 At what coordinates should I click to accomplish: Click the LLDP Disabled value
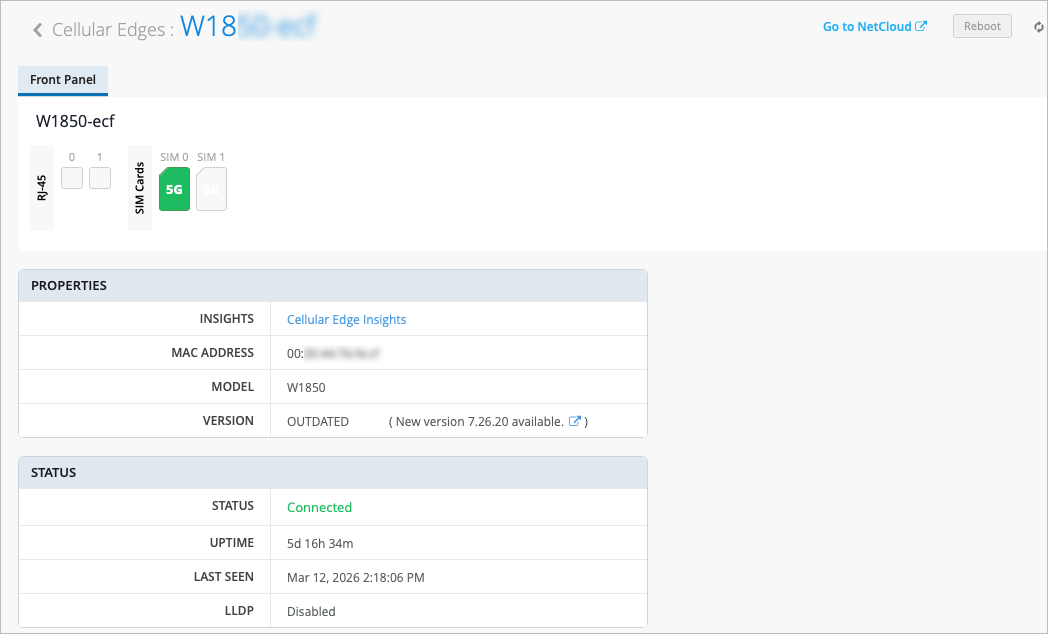pyautogui.click(x=311, y=611)
